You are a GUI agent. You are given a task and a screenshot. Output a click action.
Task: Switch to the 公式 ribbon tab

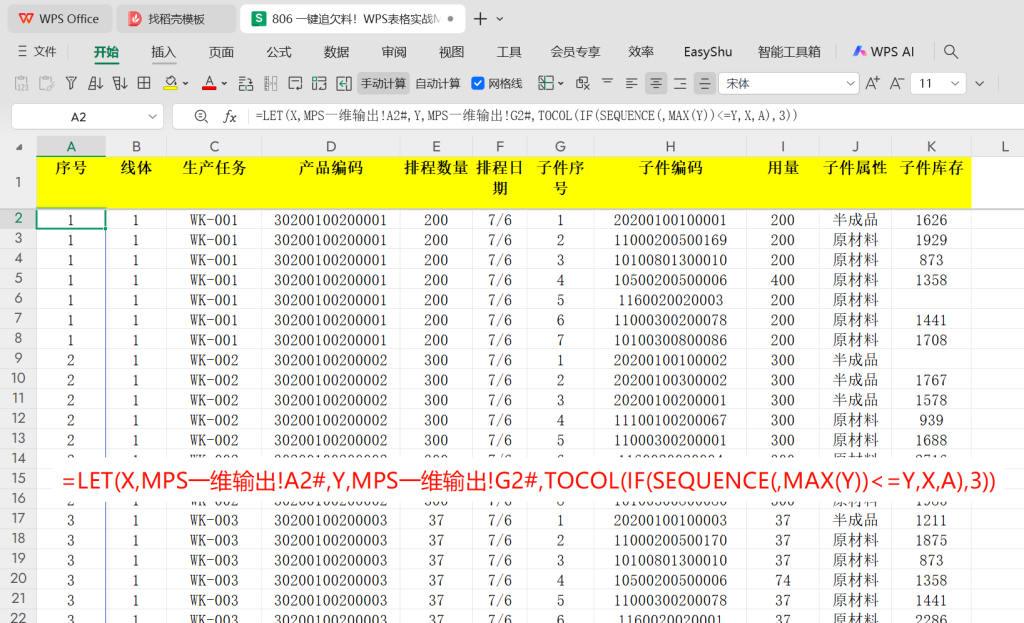click(x=279, y=52)
